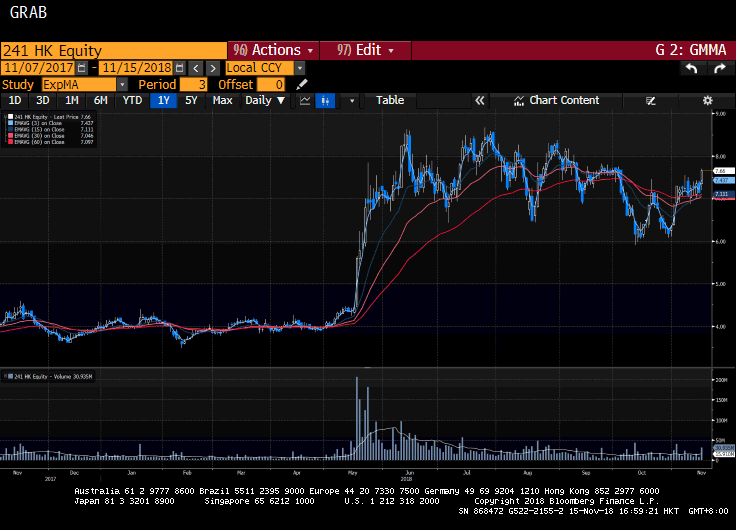This screenshot has height=530, width=736.
Task: Open the 97) Edit menu
Action: (365, 50)
